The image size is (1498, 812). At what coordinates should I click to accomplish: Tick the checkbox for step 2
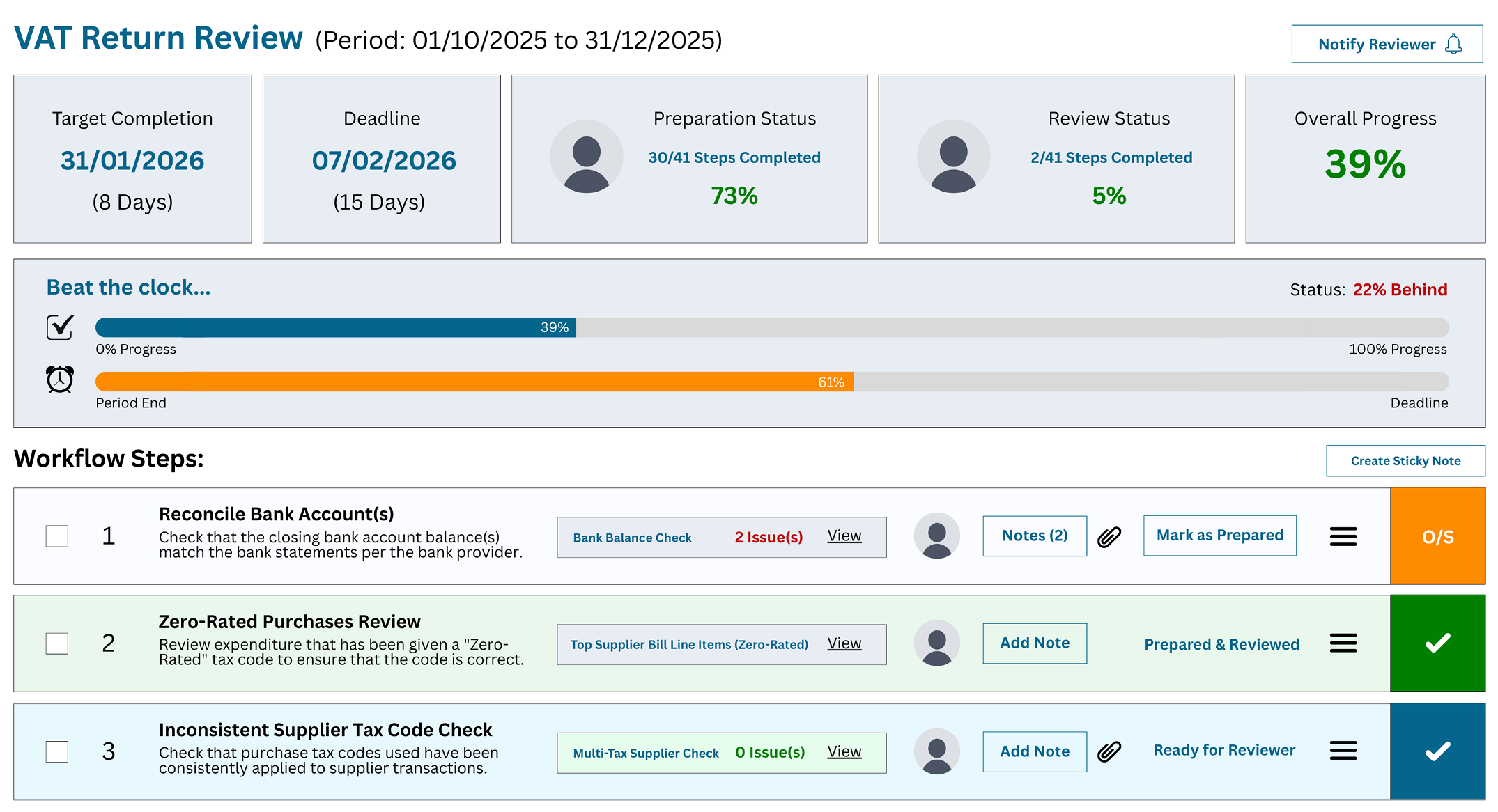tap(57, 643)
